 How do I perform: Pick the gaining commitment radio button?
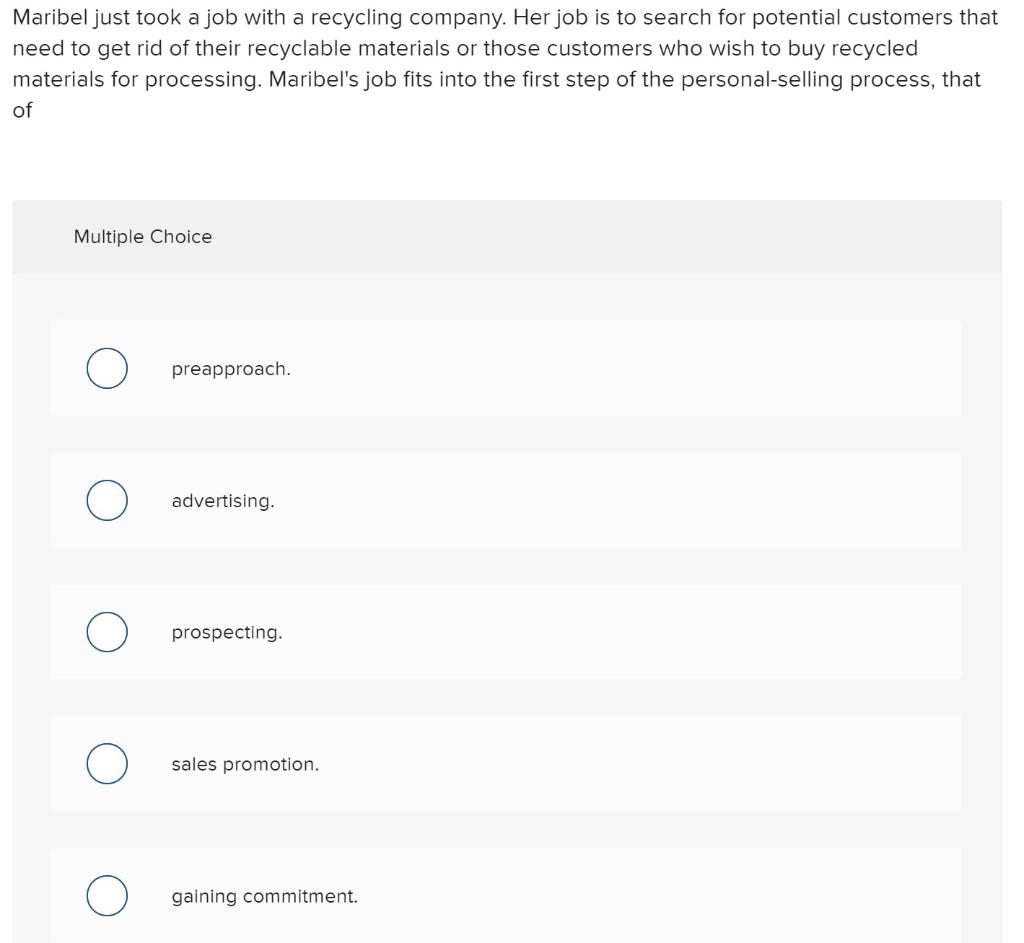(106, 896)
